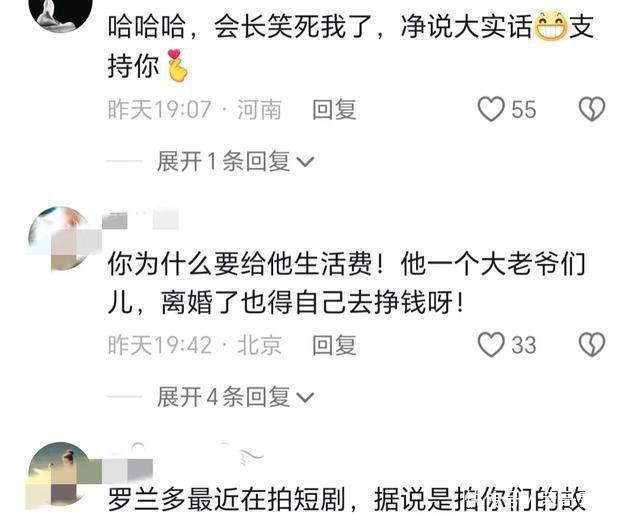Tap the 33 like count number
This screenshot has height=514, width=640.
524,345
